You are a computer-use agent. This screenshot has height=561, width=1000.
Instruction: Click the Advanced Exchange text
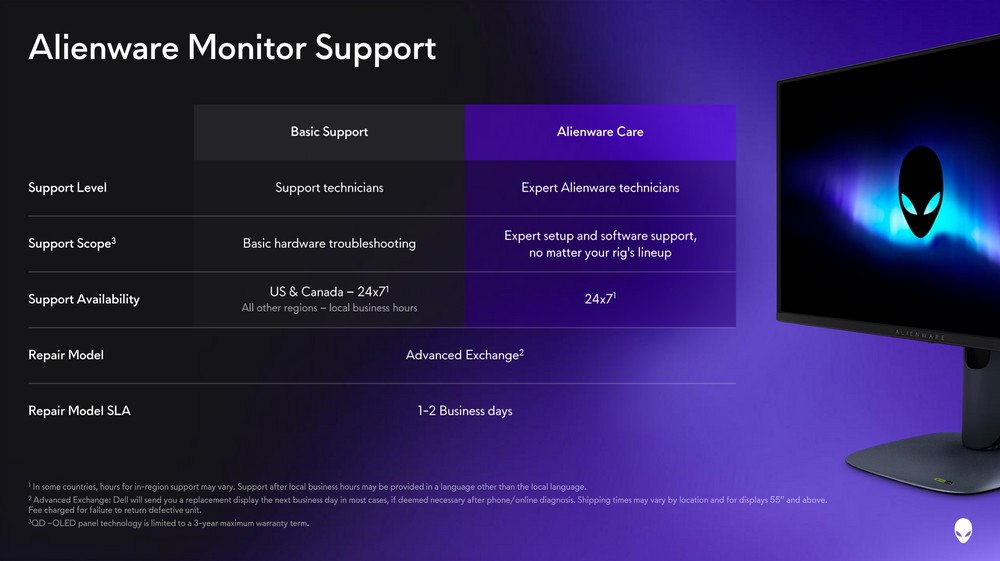click(465, 355)
